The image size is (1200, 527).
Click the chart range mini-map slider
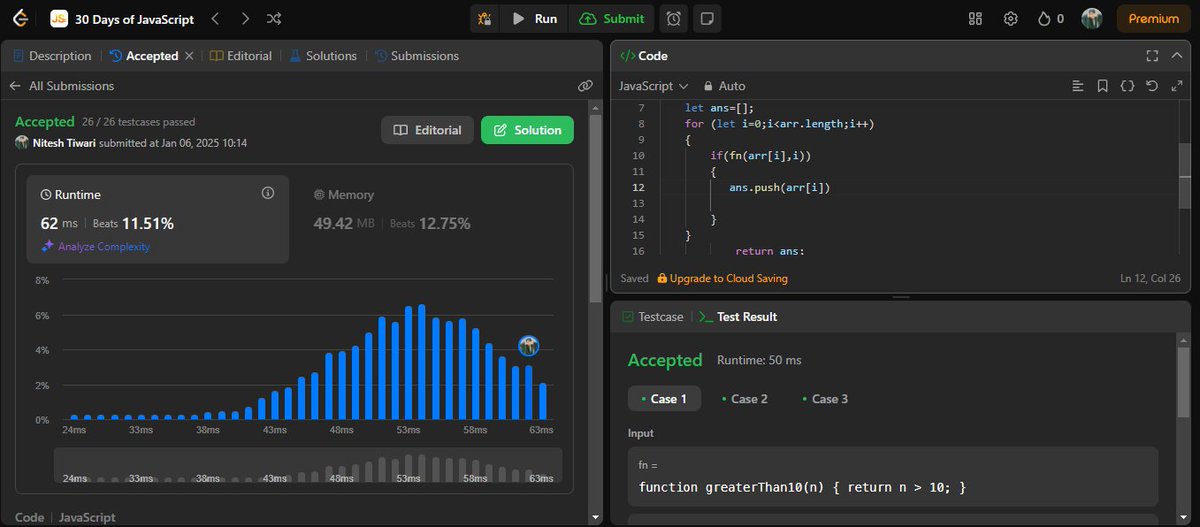[307, 466]
